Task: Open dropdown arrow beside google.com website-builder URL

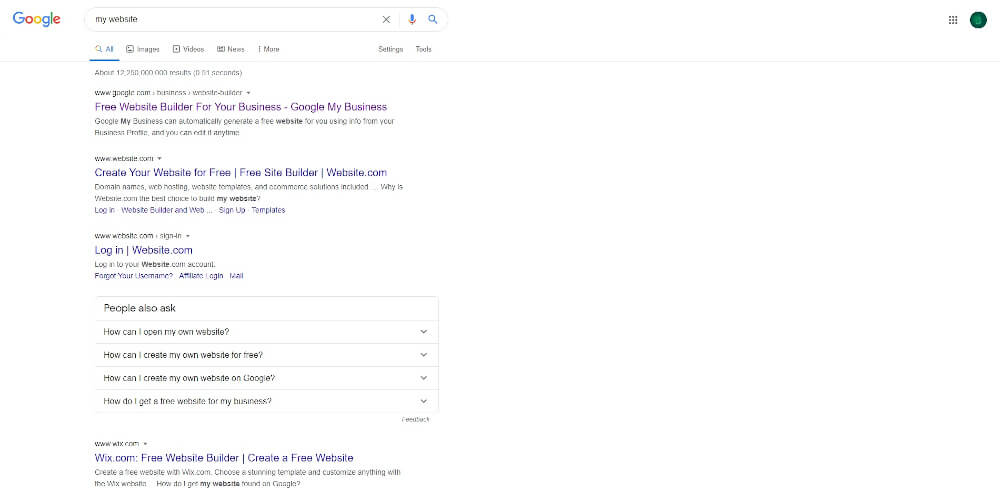Action: click(249, 93)
